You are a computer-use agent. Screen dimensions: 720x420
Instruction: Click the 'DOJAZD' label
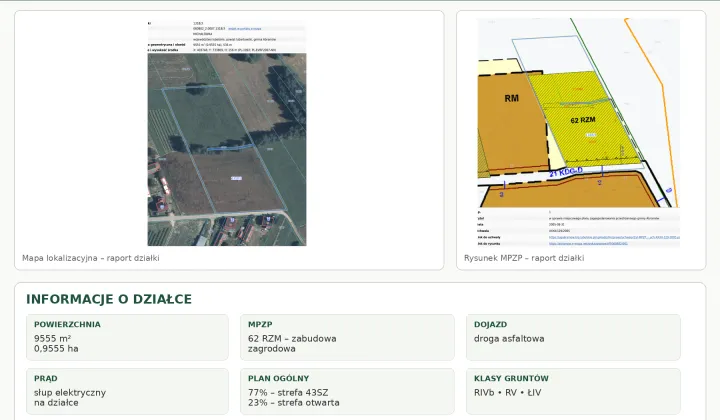(490, 325)
